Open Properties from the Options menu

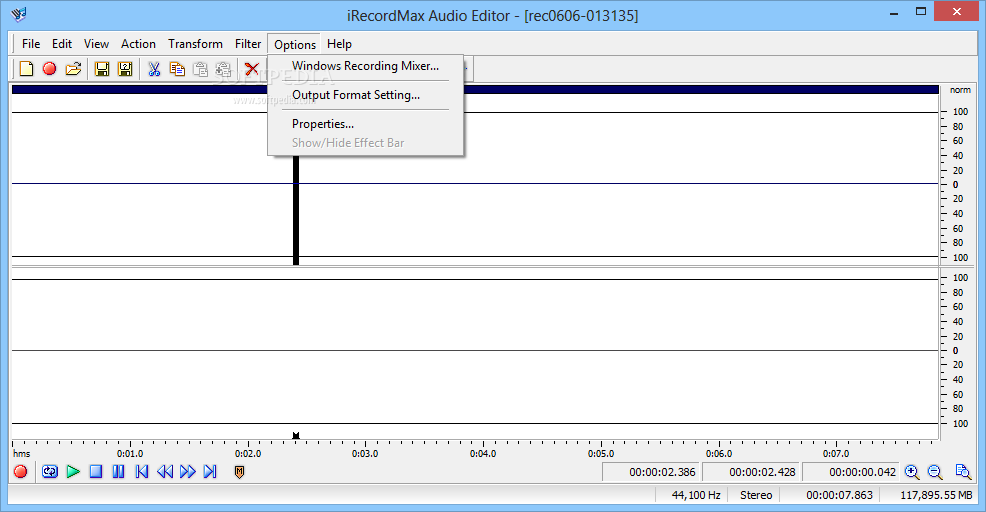coord(365,124)
